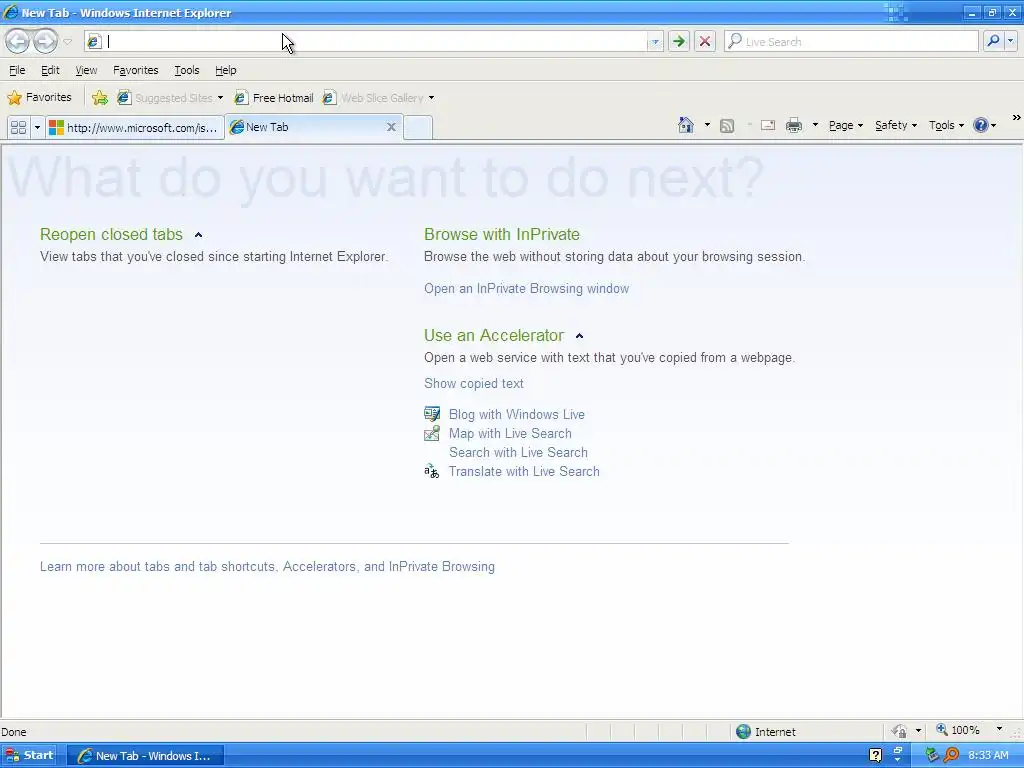
Task: Click the Blog with Windows Live icon
Action: click(432, 414)
